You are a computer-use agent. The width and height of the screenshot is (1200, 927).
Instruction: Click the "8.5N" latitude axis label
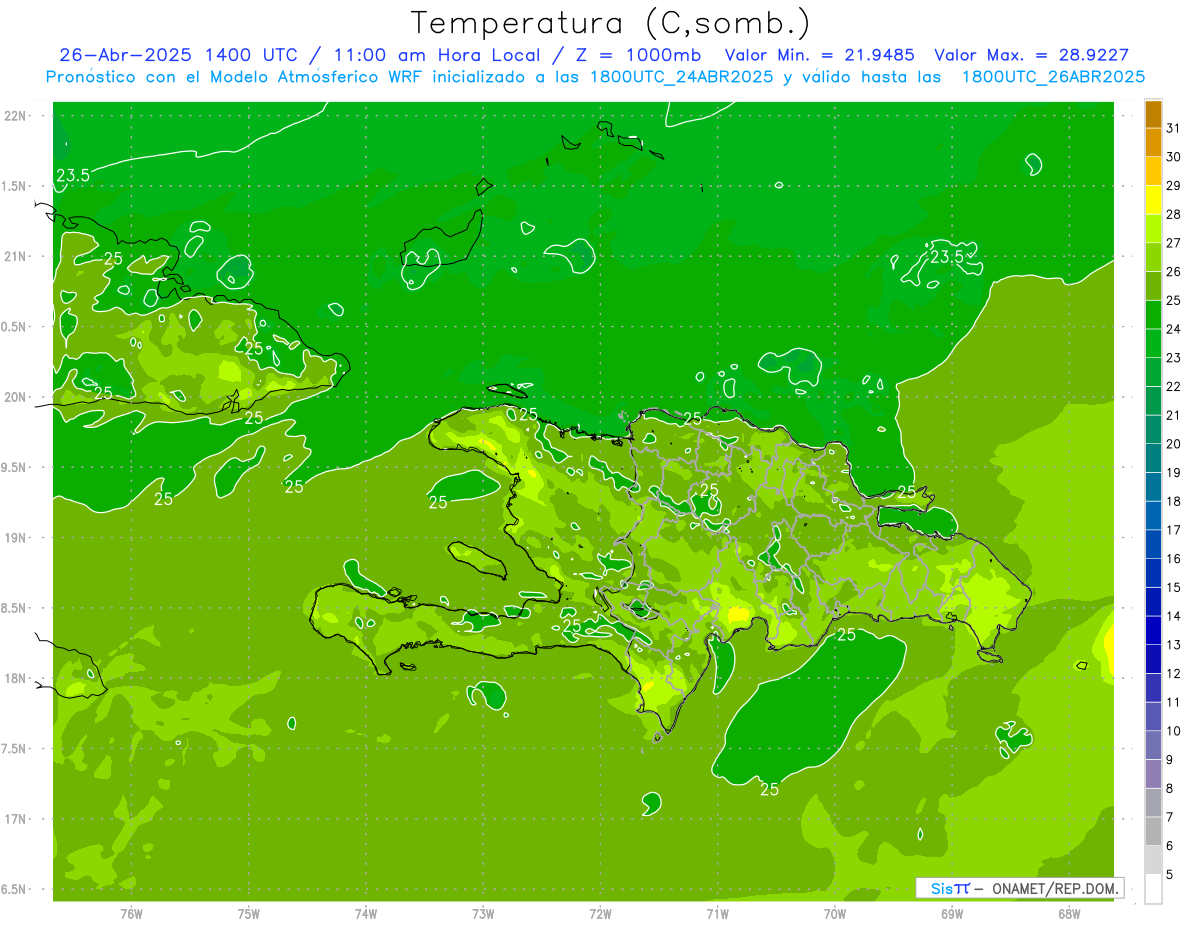click(x=15, y=608)
